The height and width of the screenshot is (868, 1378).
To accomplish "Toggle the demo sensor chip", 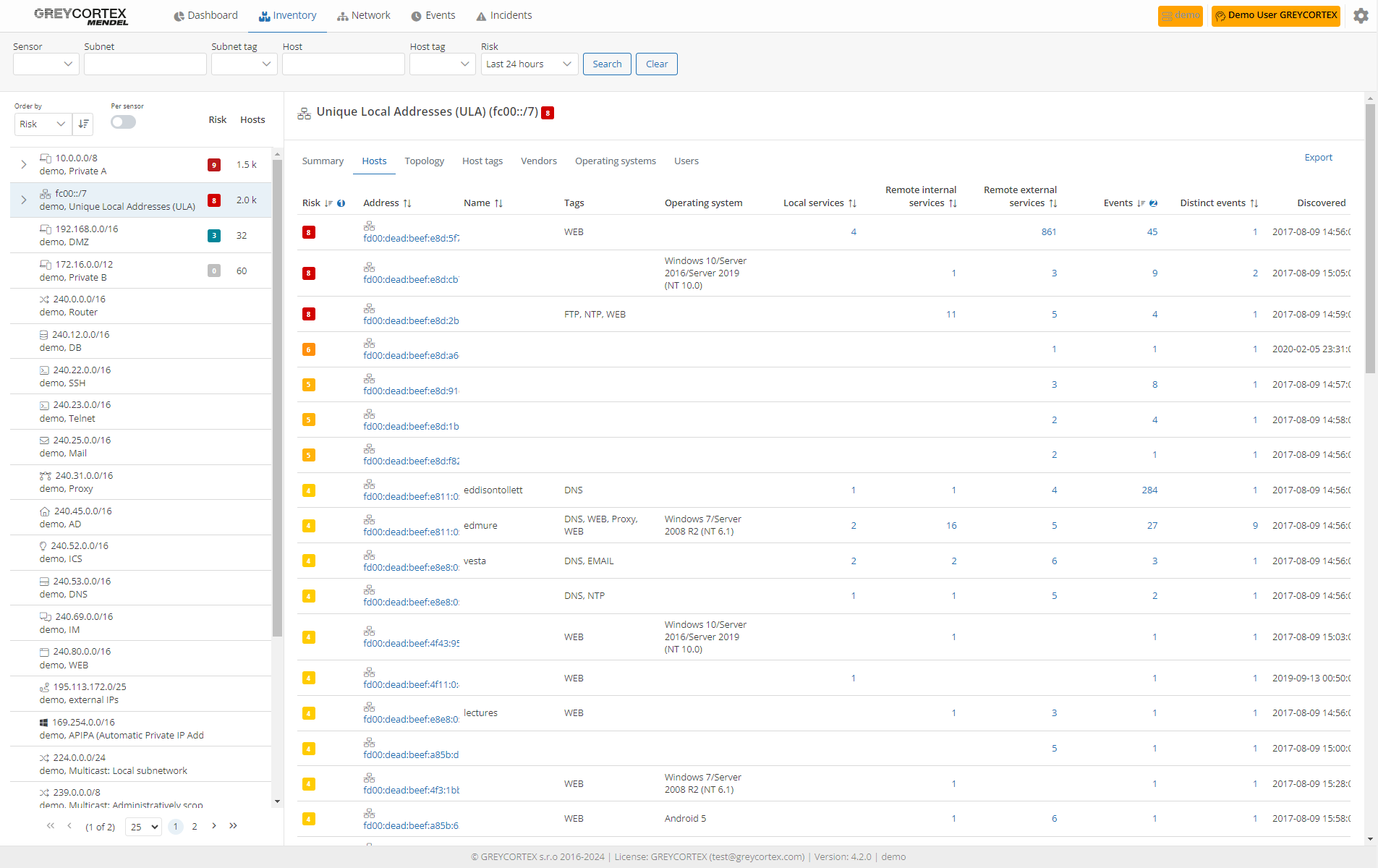I will point(1180,15).
